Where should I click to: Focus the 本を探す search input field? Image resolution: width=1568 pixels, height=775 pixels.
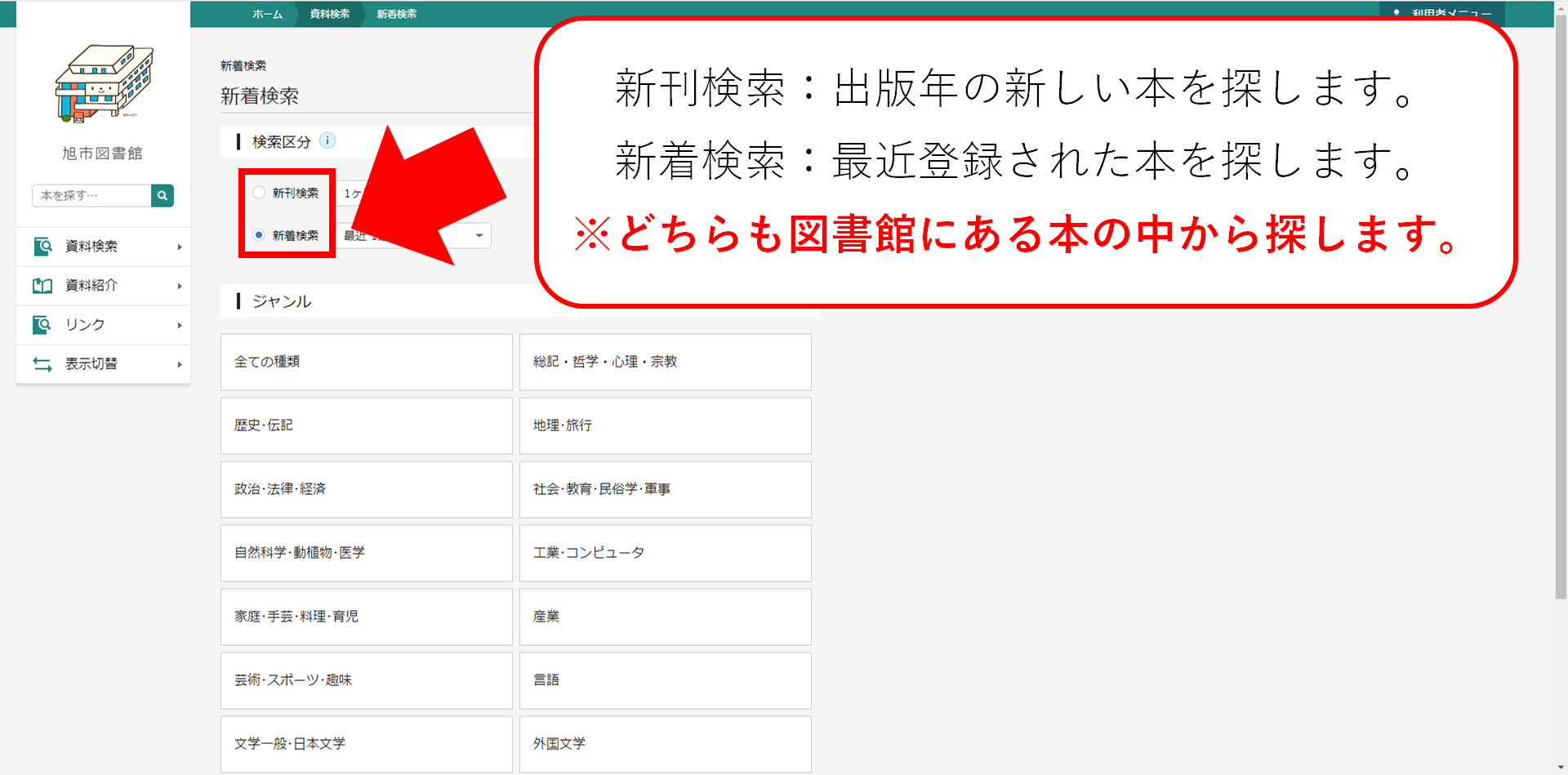coord(91,195)
